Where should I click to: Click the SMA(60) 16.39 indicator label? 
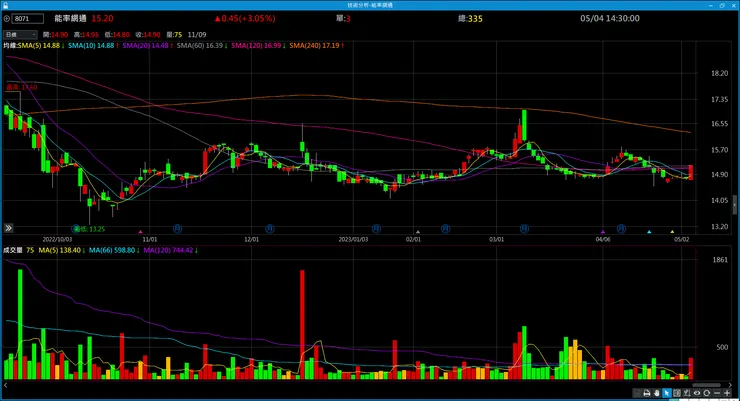pyautogui.click(x=202, y=46)
